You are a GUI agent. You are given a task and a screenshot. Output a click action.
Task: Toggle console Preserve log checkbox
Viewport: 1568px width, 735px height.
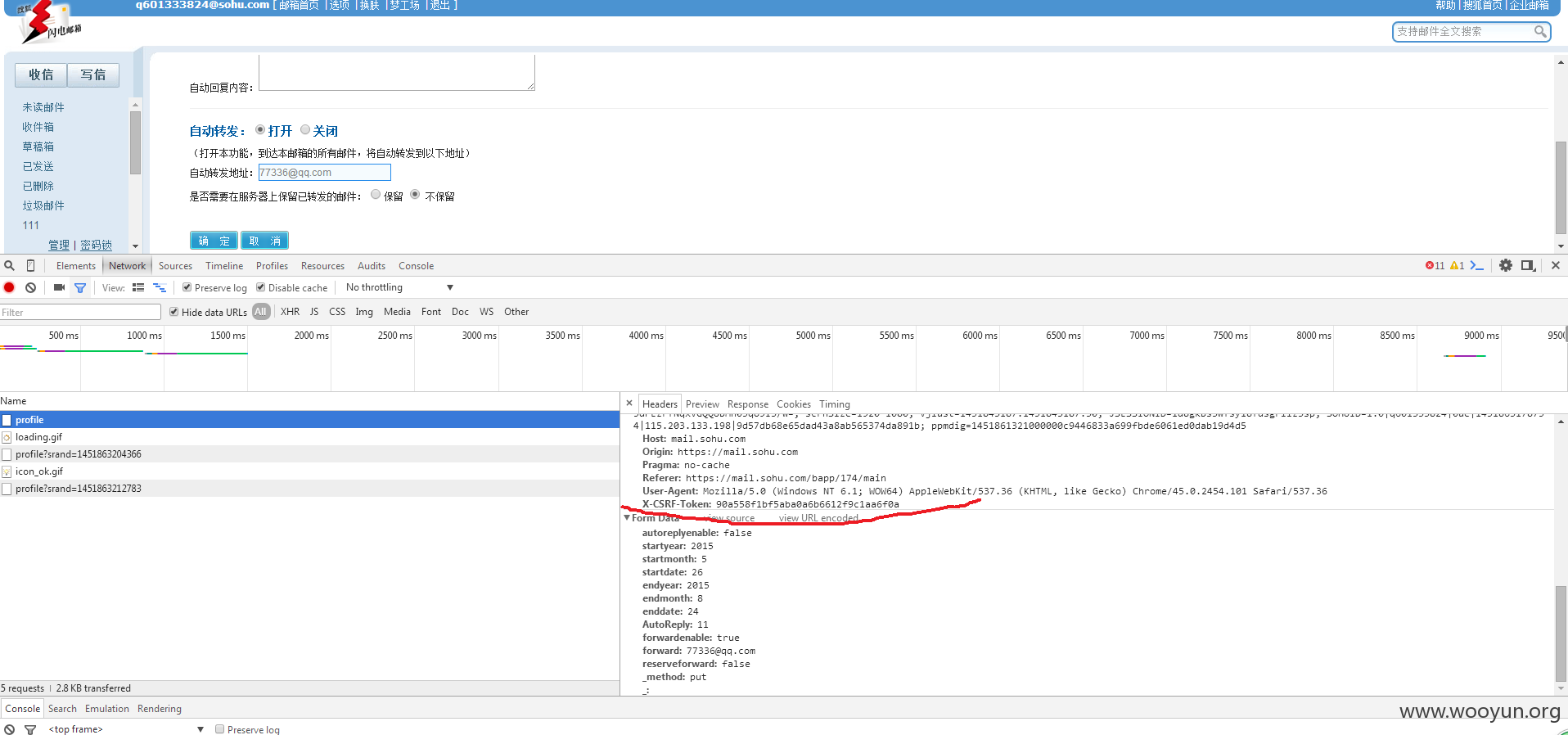219,729
